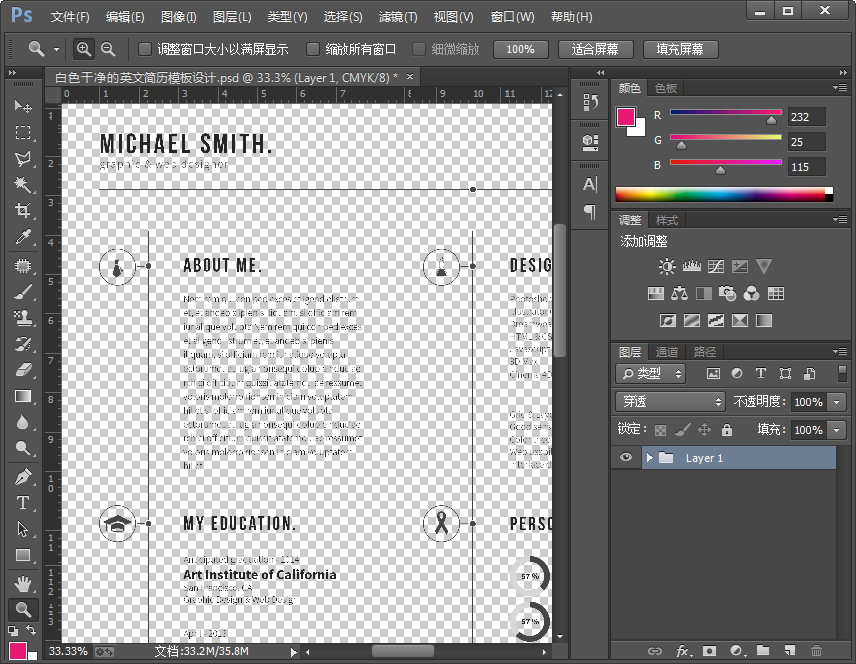
Task: Select the Magic Wand tool
Action: pyautogui.click(x=22, y=185)
